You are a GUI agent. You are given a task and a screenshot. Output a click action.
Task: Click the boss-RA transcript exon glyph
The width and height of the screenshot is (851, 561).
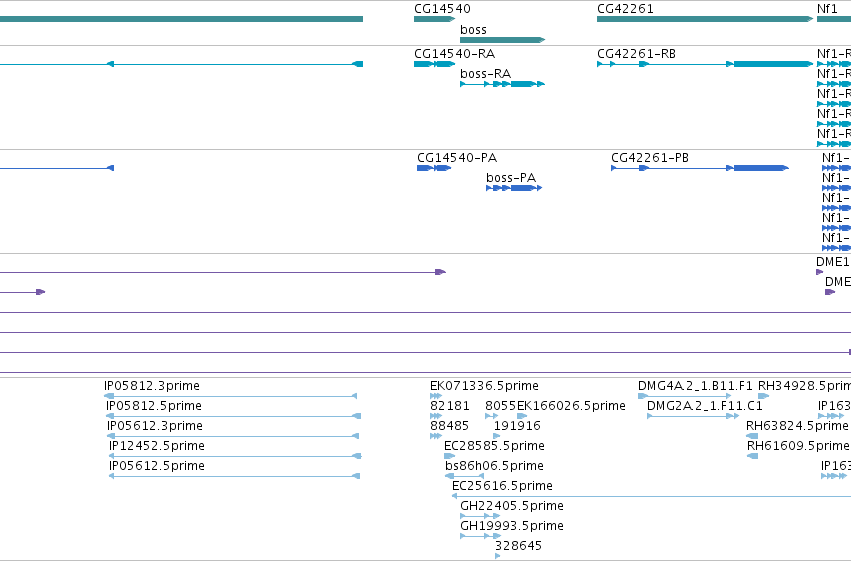click(522, 84)
